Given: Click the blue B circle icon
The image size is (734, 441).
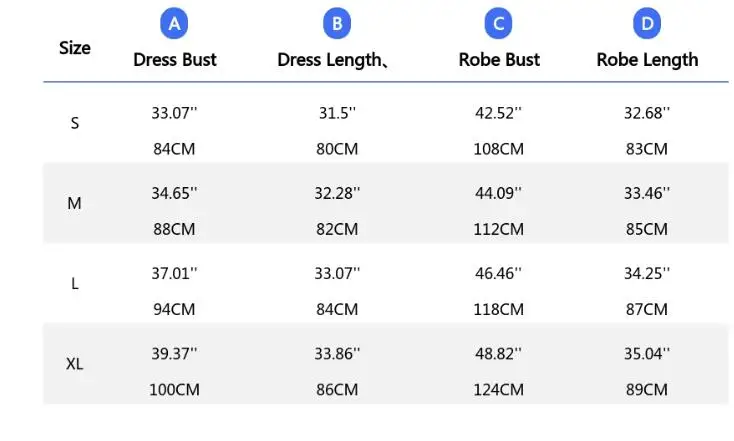Looking at the screenshot, I should click(x=337, y=23).
